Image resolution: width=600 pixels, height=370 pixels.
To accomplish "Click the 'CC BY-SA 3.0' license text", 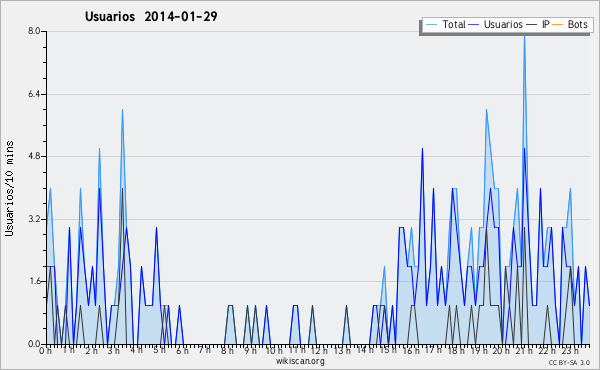I will click(569, 362).
